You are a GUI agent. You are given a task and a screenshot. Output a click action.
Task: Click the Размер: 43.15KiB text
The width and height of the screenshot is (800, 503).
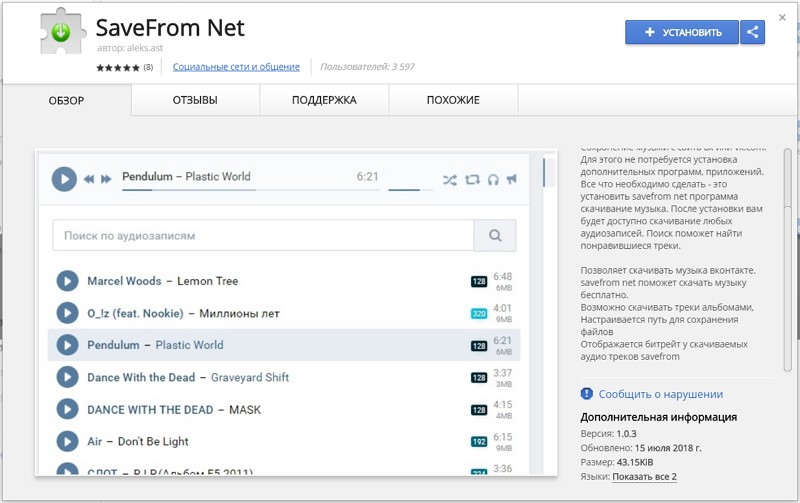pos(617,463)
